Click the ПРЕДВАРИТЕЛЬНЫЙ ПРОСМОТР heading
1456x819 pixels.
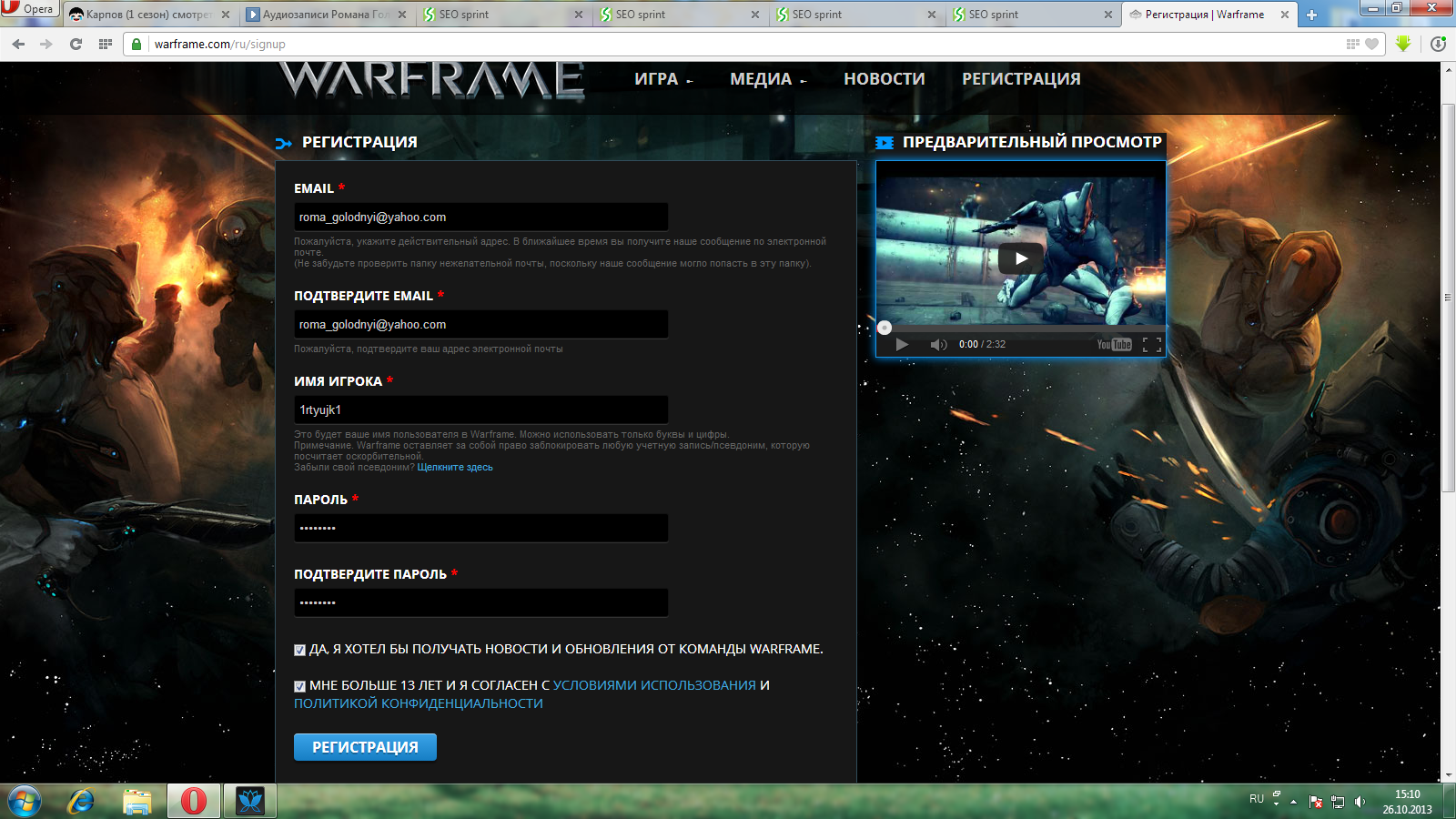click(1032, 142)
